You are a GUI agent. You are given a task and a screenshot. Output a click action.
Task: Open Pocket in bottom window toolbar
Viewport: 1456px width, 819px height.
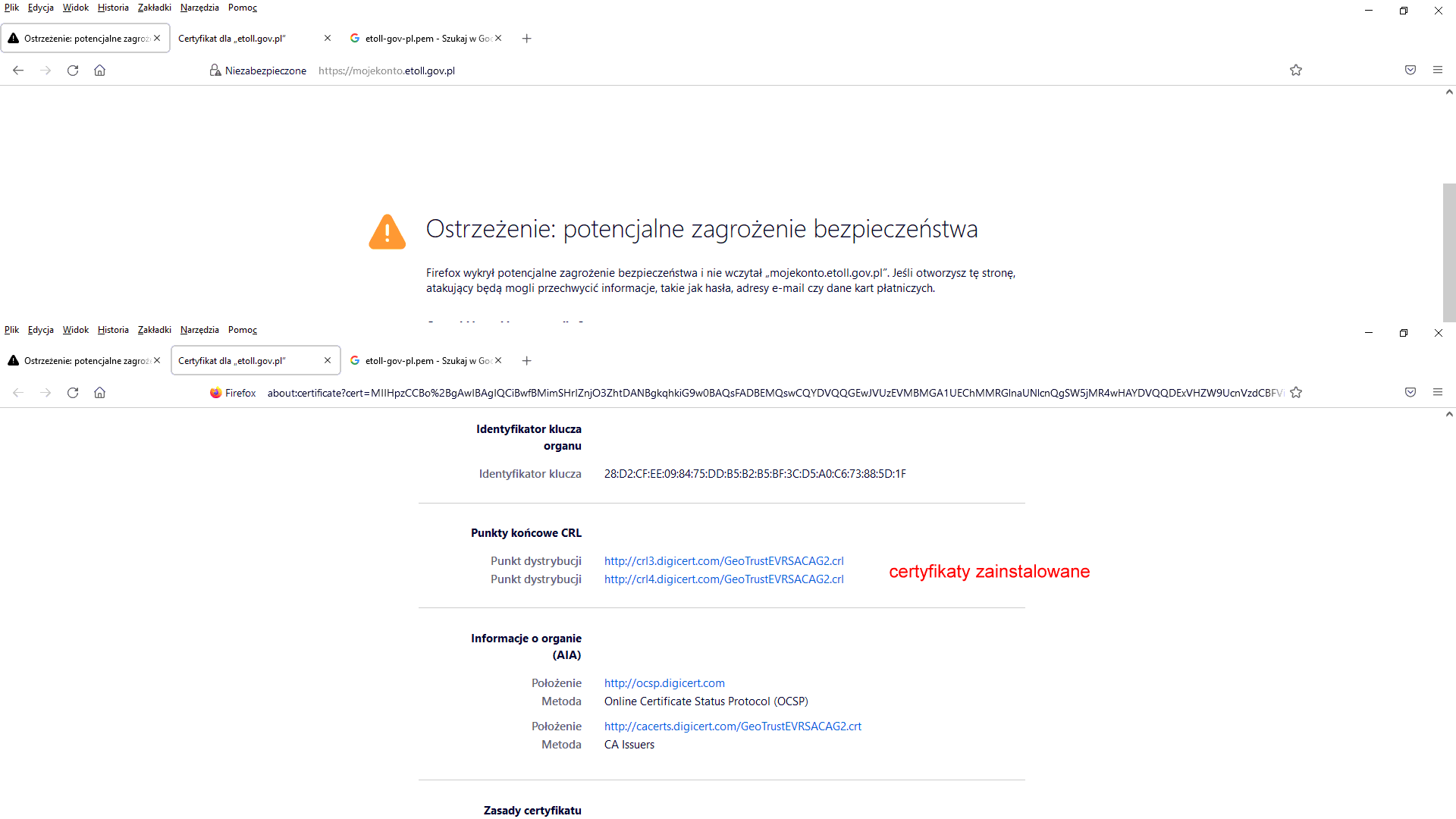tap(1410, 393)
